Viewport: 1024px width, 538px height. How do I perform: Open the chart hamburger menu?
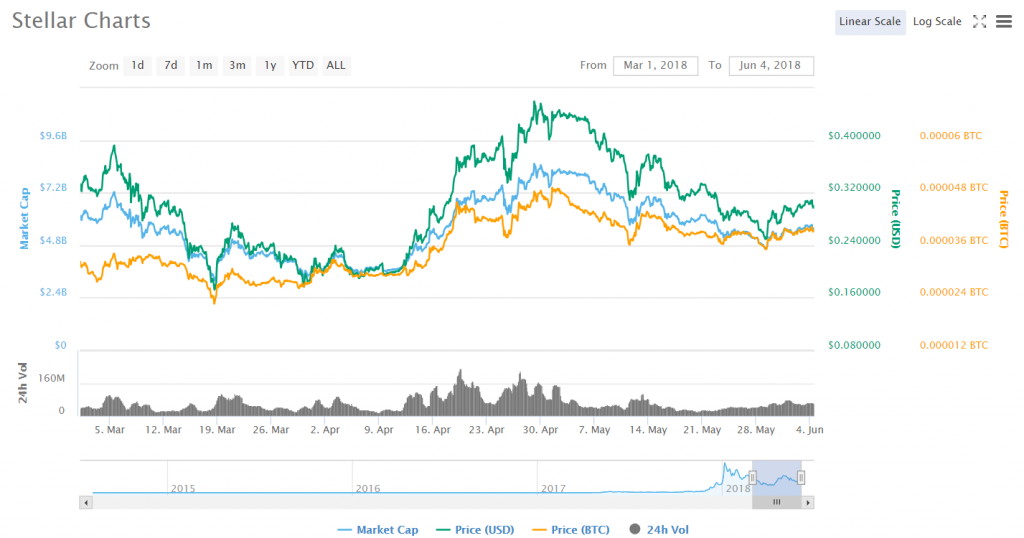coord(1004,22)
